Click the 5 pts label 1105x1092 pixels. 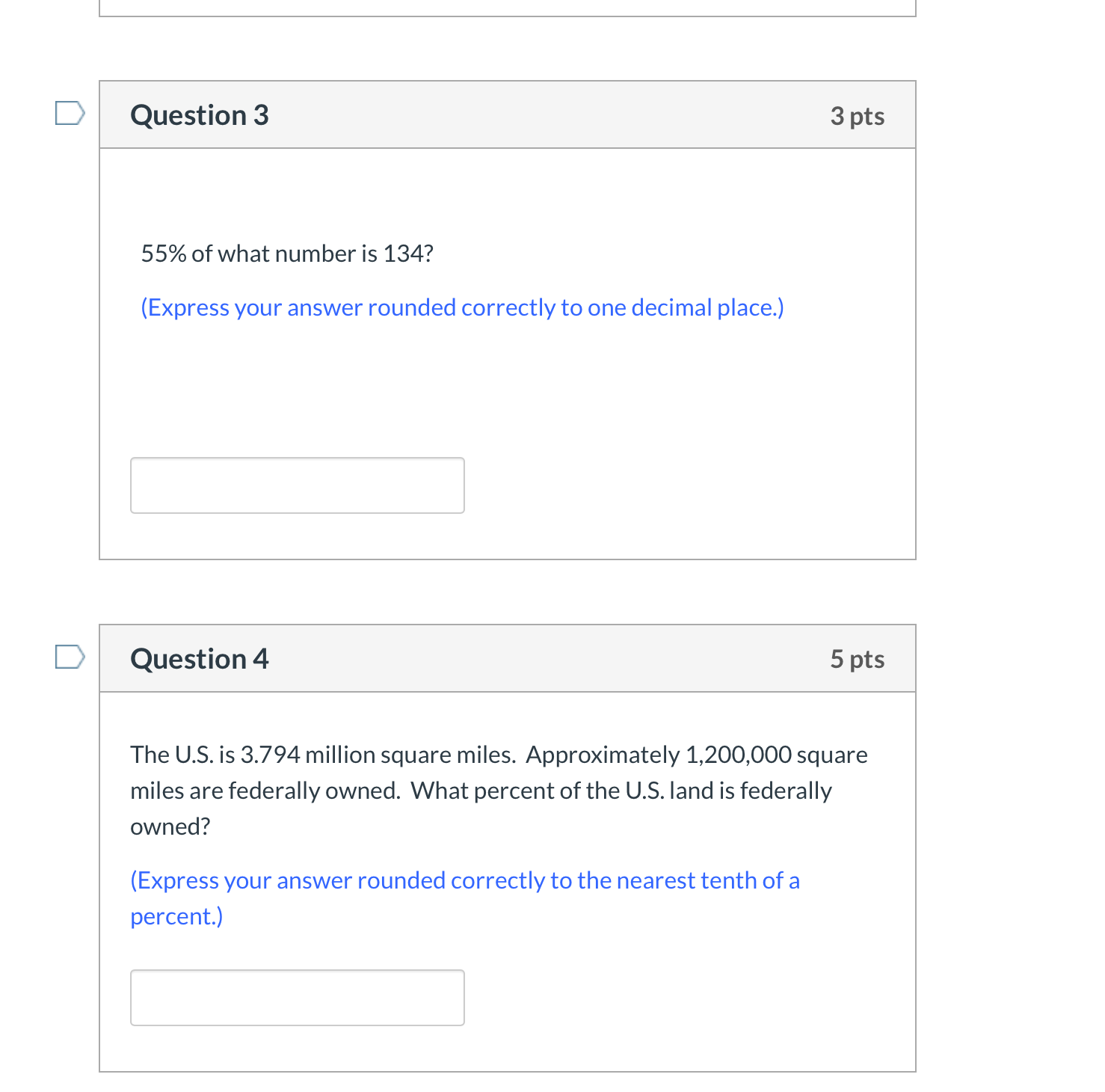tap(857, 660)
